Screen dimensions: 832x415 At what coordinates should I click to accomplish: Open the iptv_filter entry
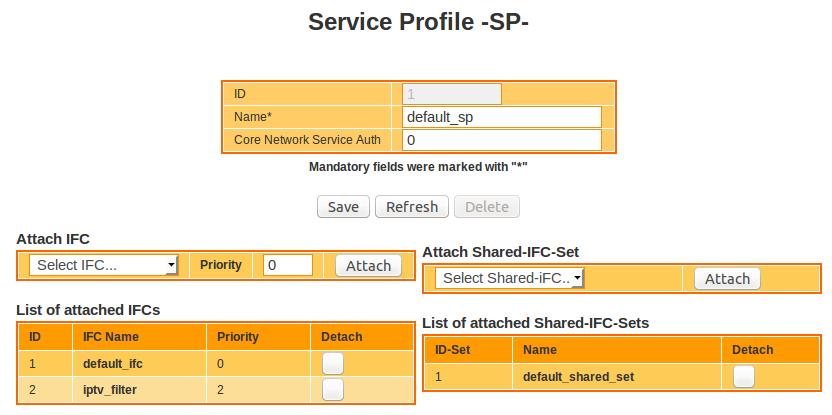tap(110, 390)
